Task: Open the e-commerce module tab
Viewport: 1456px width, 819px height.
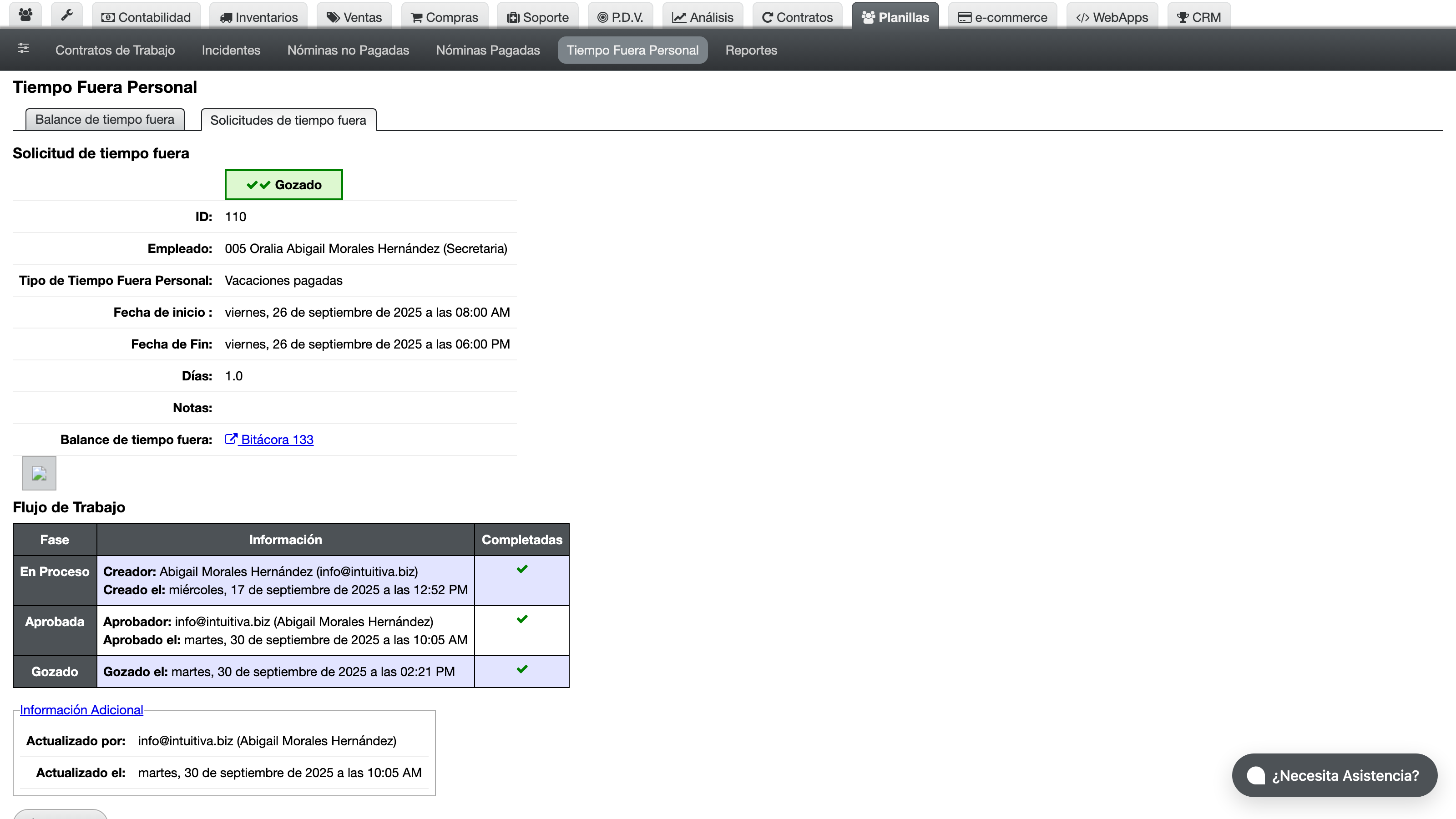Action: [1002, 16]
